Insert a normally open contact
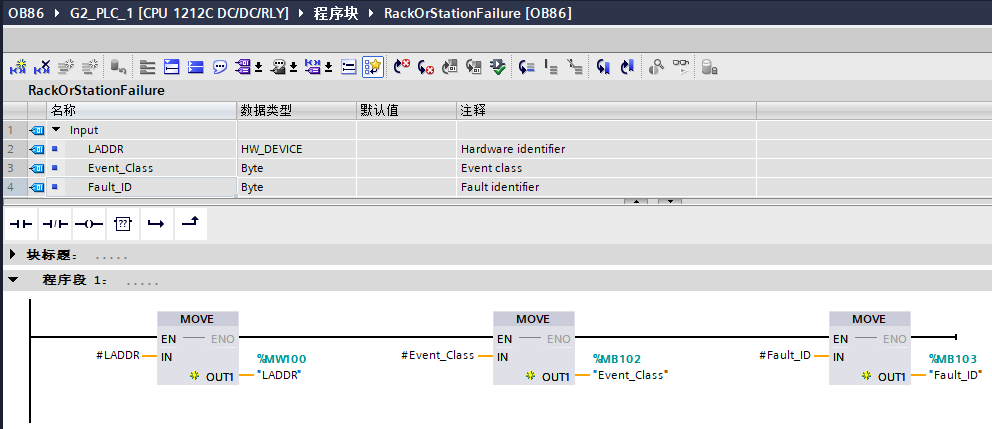 pos(21,224)
